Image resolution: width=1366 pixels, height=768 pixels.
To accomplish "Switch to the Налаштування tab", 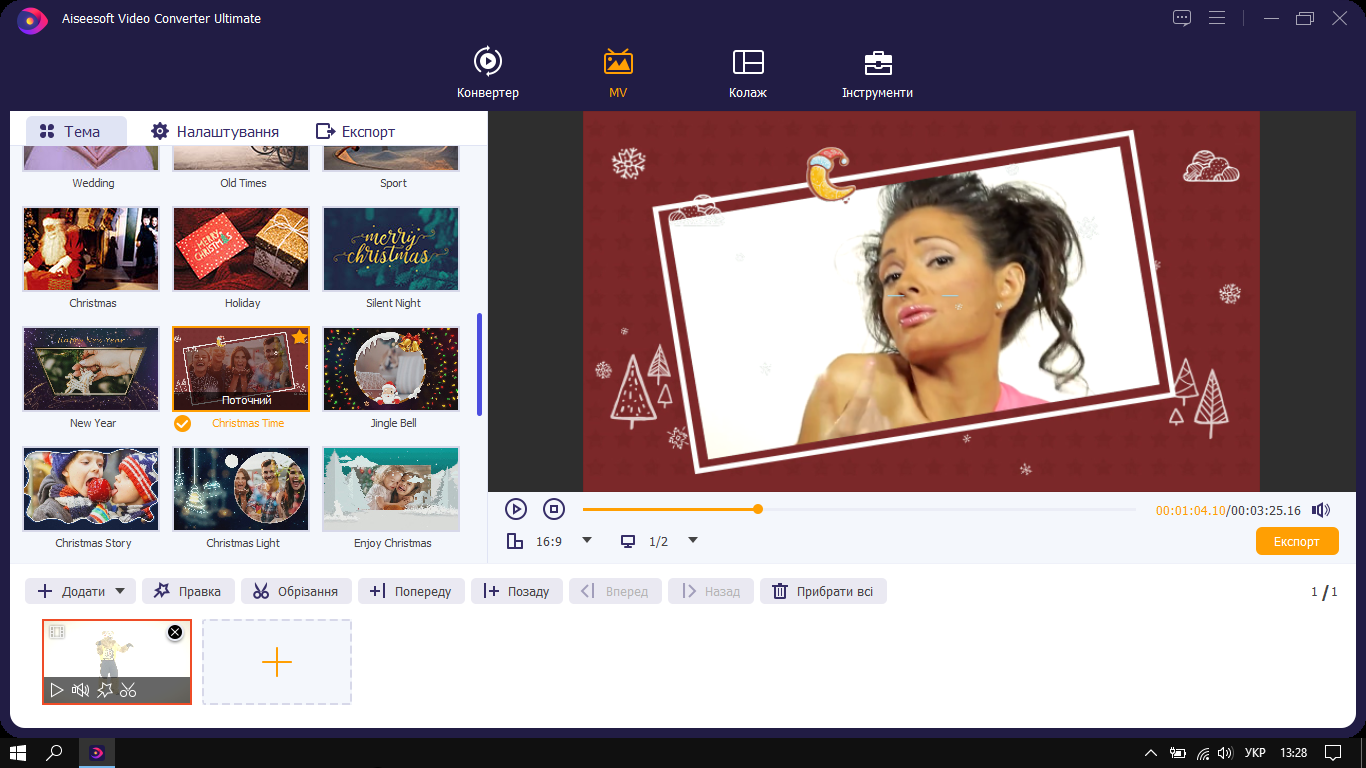I will coord(214,131).
